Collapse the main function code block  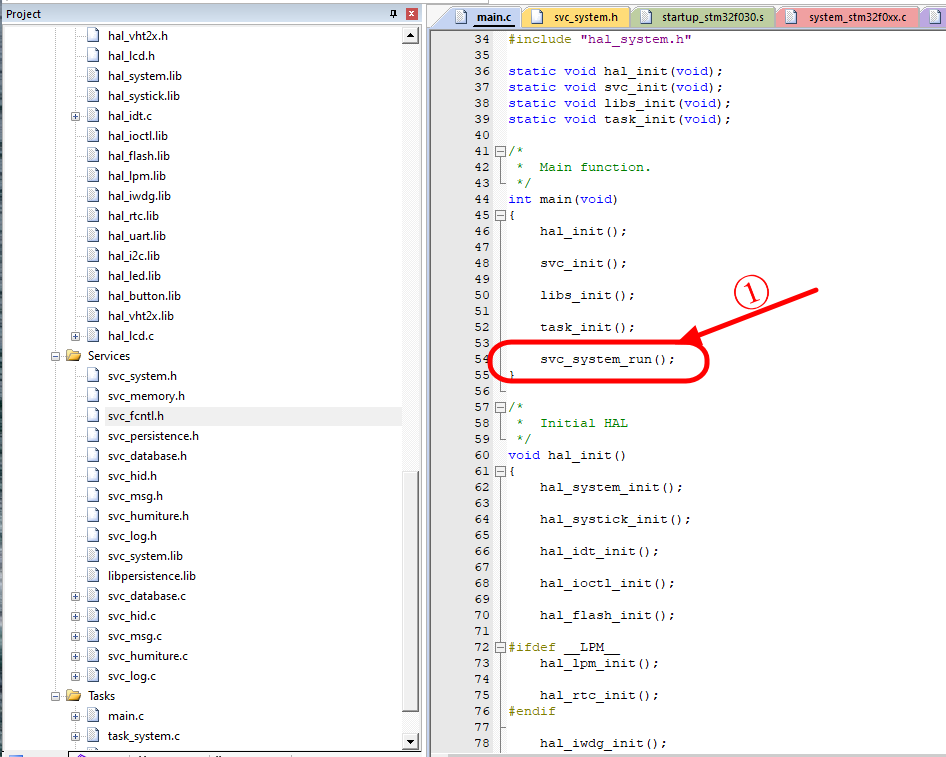click(x=500, y=215)
